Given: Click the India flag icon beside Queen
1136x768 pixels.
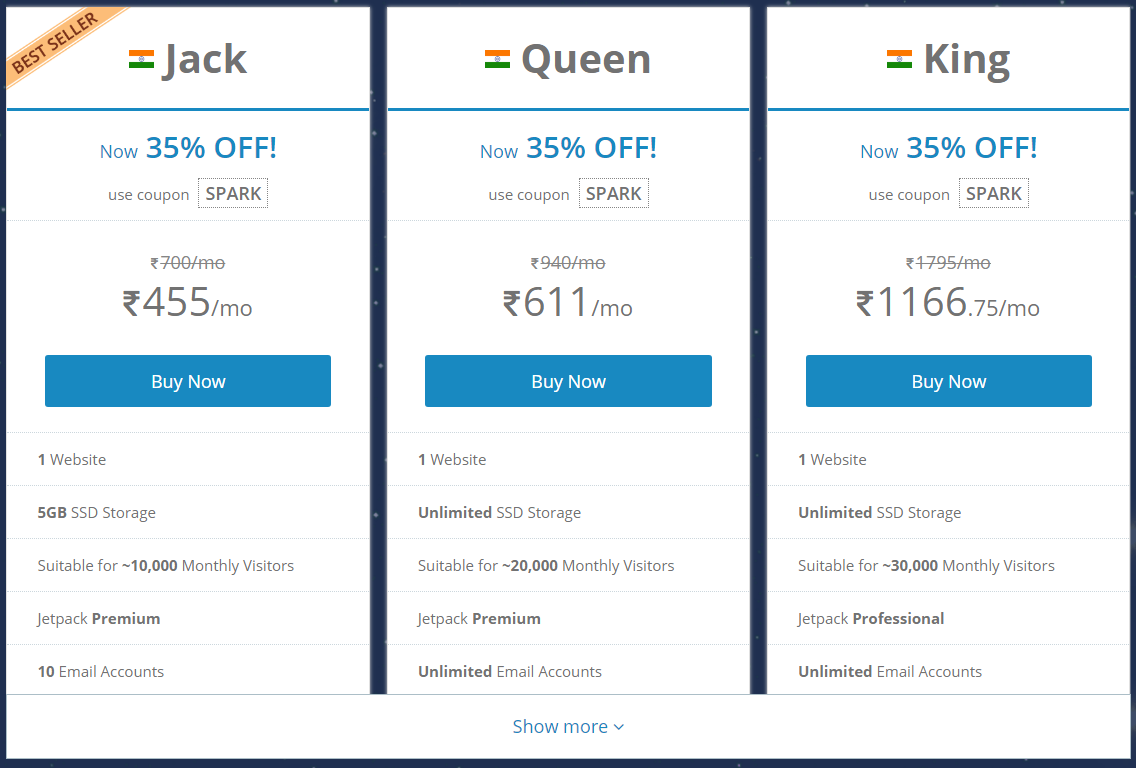Looking at the screenshot, I should (x=497, y=59).
